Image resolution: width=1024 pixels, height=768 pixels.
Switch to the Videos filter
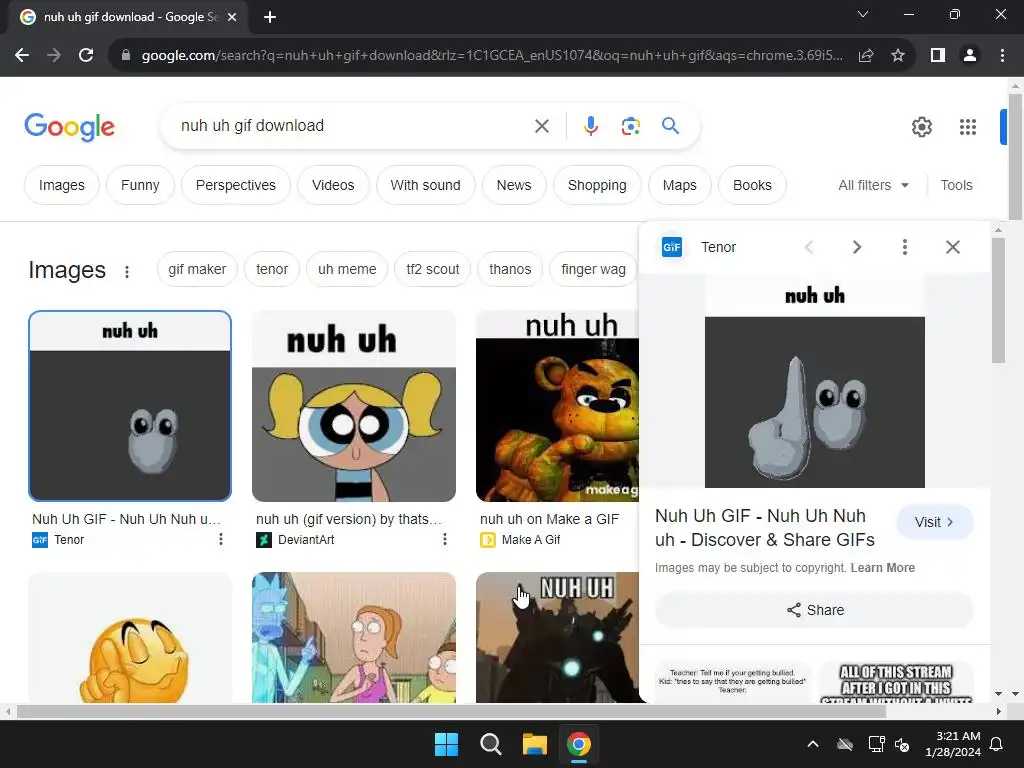[x=333, y=185]
